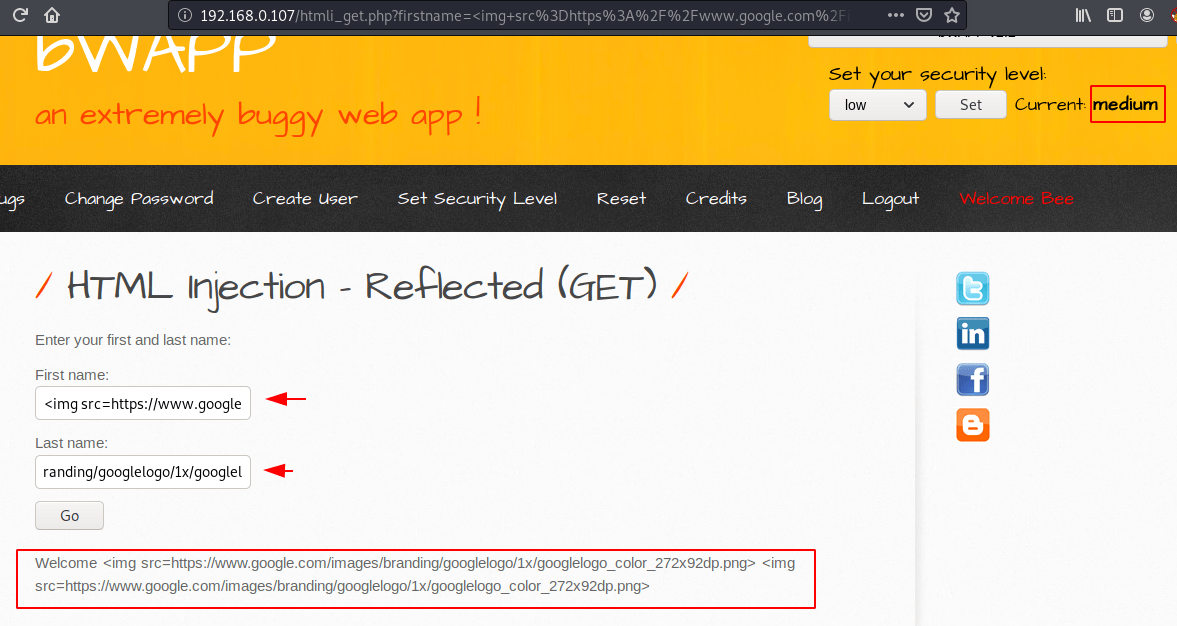Click inside the First name input field
Screen dimensions: 1177x626
coord(142,403)
